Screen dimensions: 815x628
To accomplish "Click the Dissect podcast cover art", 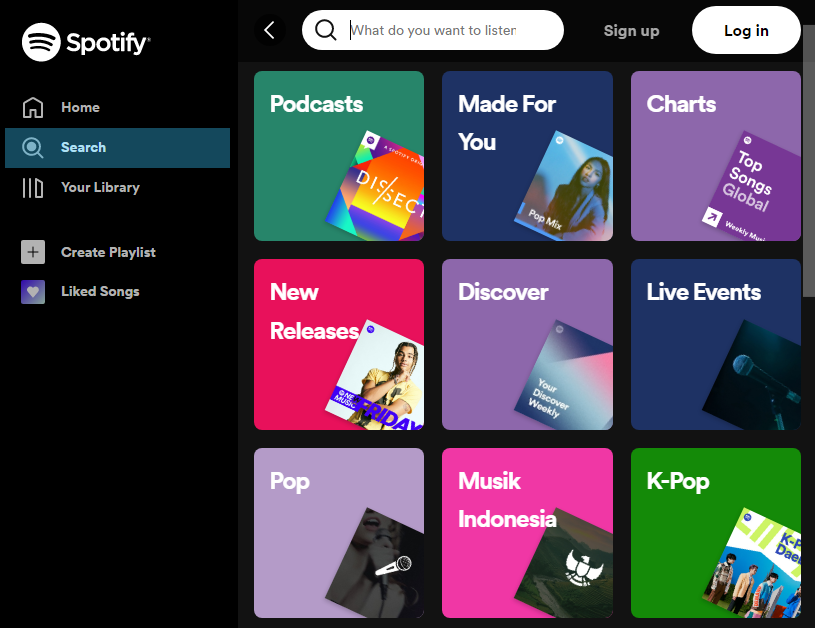I will [382, 191].
